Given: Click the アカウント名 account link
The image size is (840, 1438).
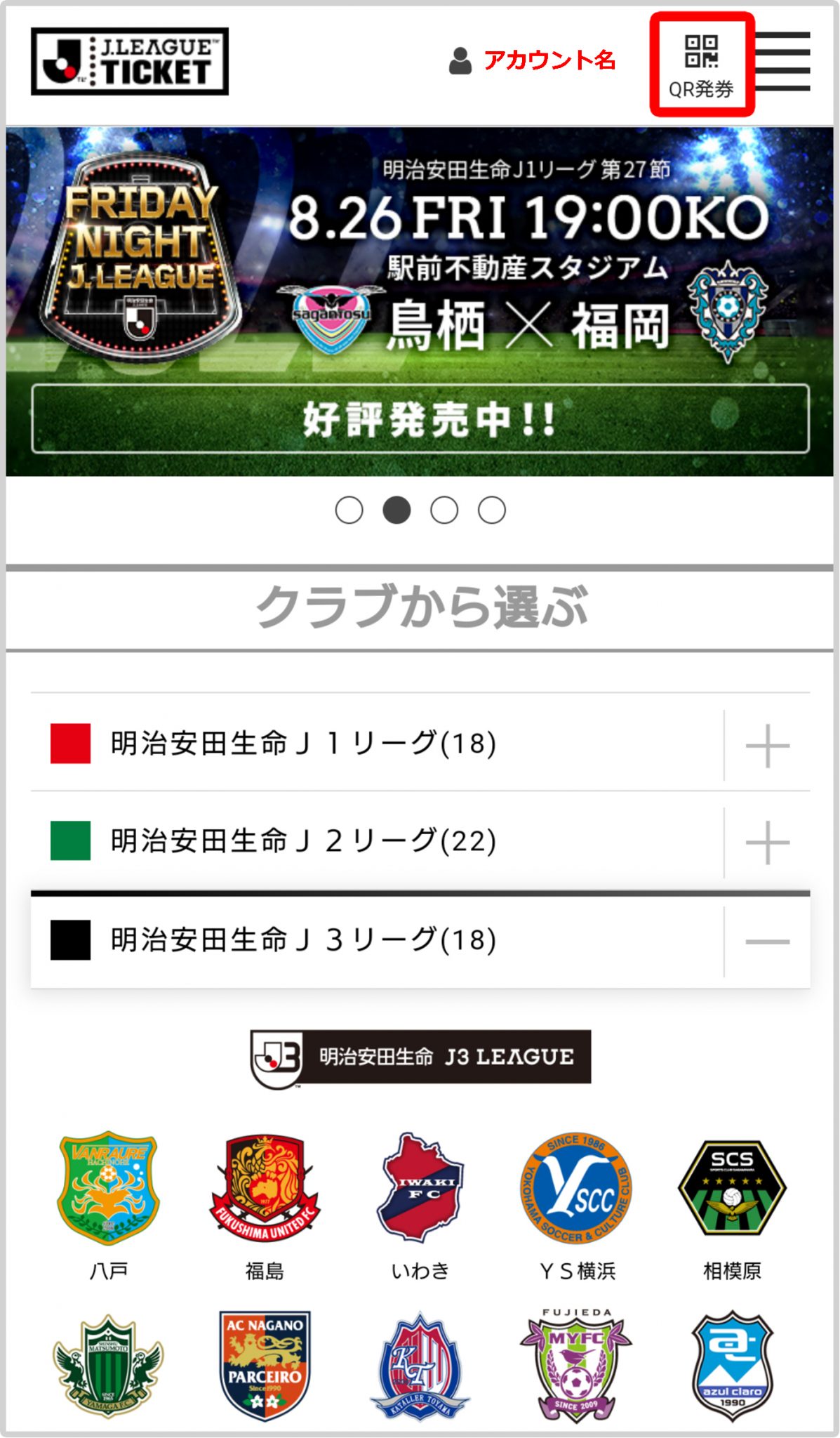Looking at the screenshot, I should pyautogui.click(x=549, y=61).
